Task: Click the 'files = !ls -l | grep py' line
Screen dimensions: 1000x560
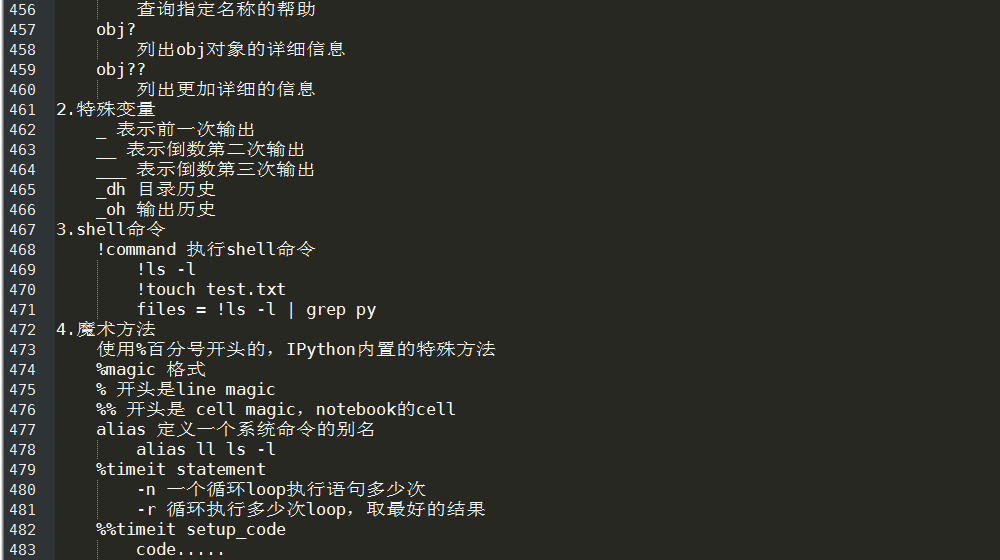Action: coord(256,310)
